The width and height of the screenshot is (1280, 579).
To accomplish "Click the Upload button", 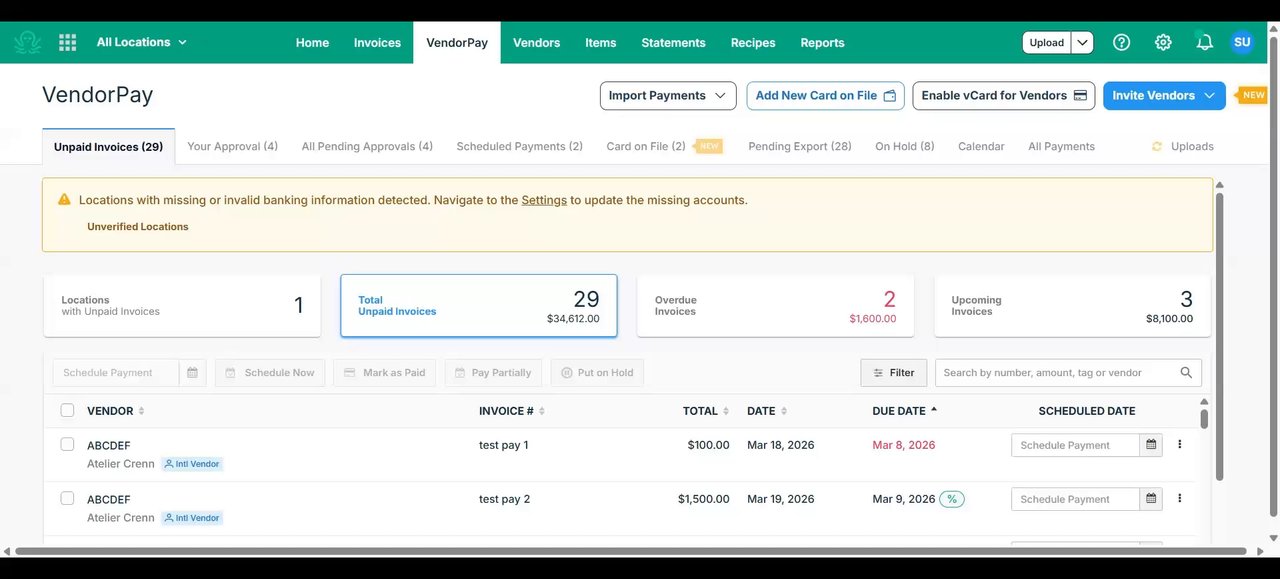I will [1047, 42].
